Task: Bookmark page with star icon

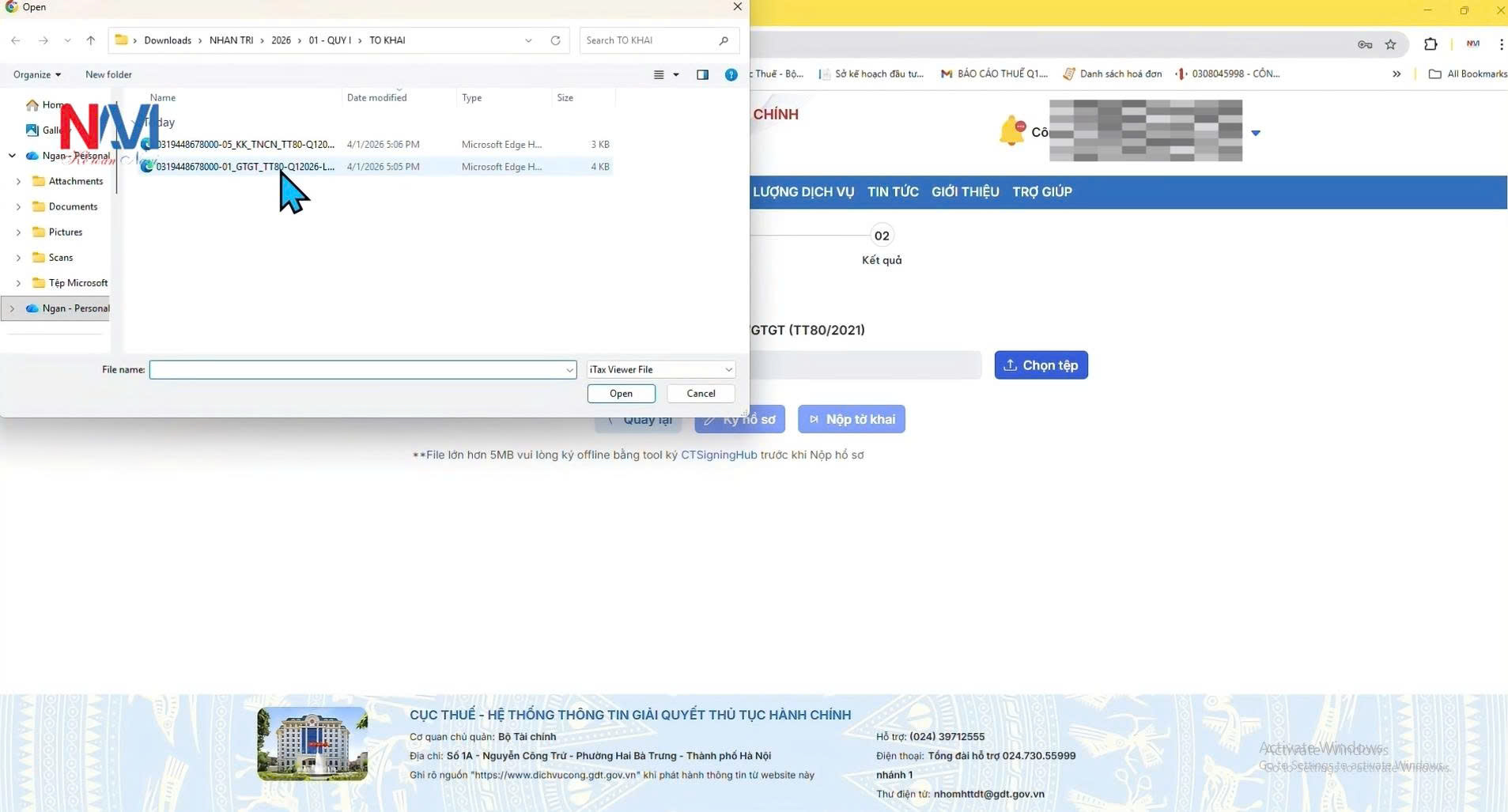Action: 1390,44
